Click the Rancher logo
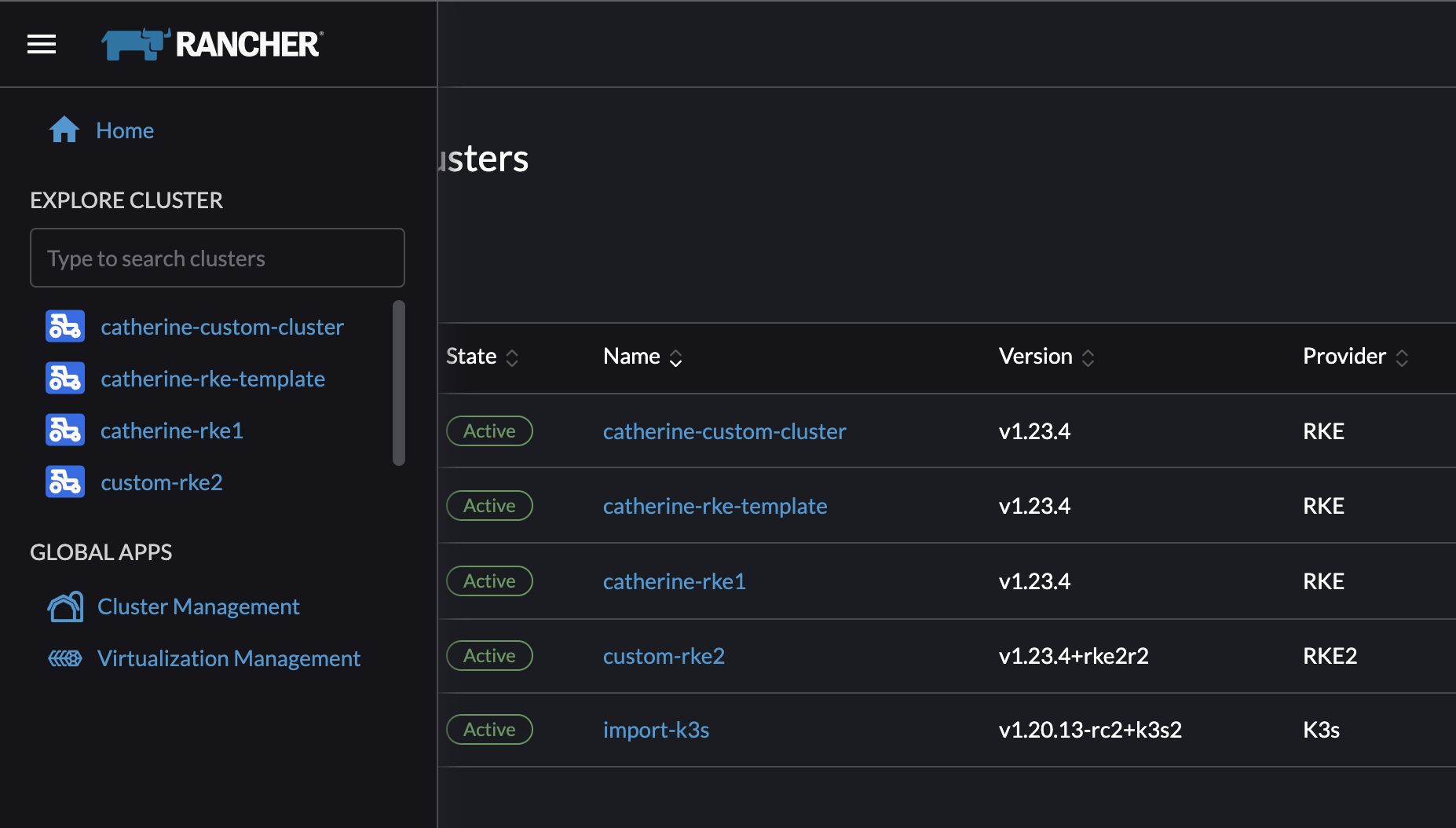 pyautogui.click(x=210, y=44)
